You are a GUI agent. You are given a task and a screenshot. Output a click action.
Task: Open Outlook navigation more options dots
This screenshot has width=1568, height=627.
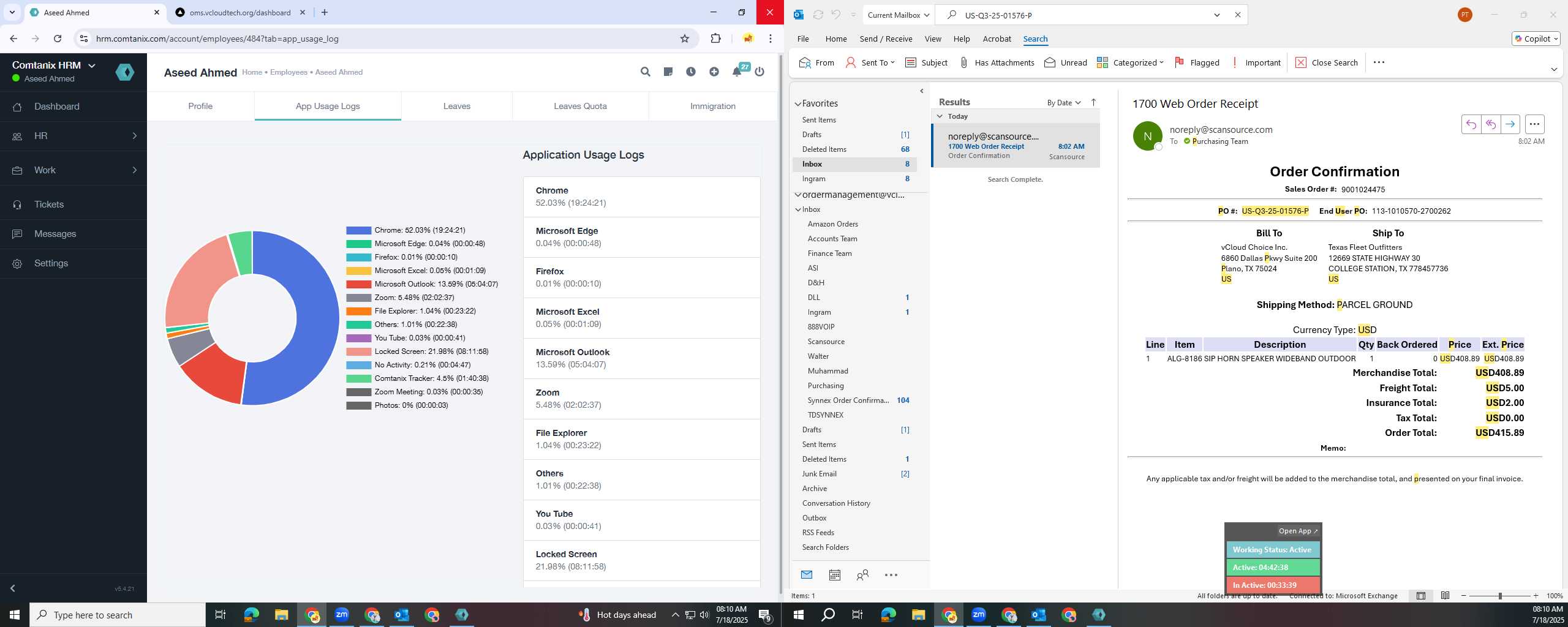tap(891, 575)
